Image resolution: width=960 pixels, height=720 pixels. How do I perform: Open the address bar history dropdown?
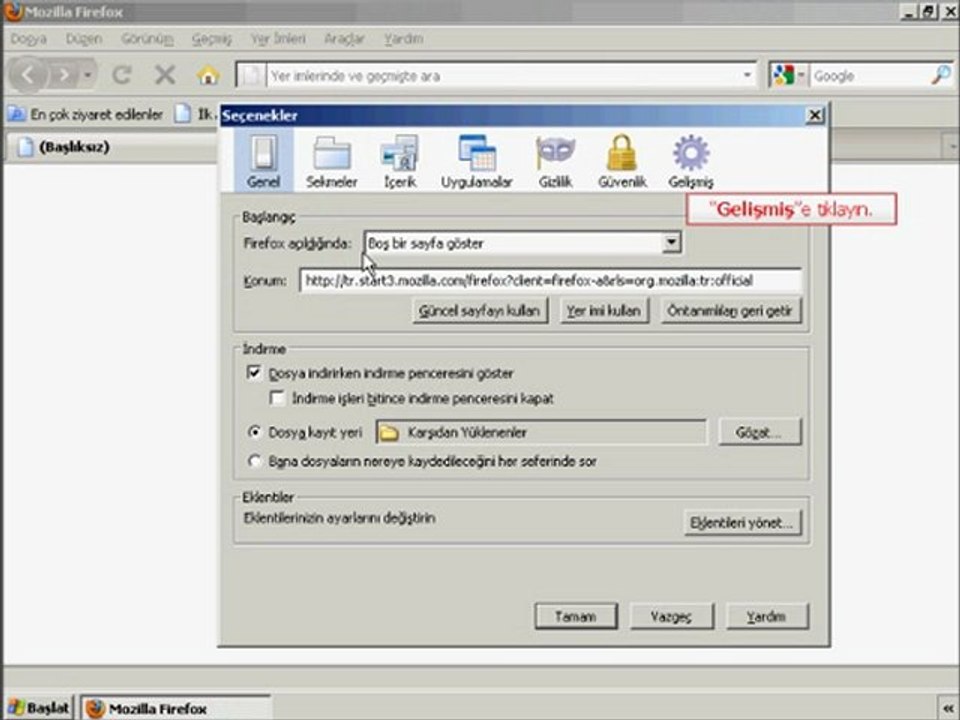[x=747, y=76]
